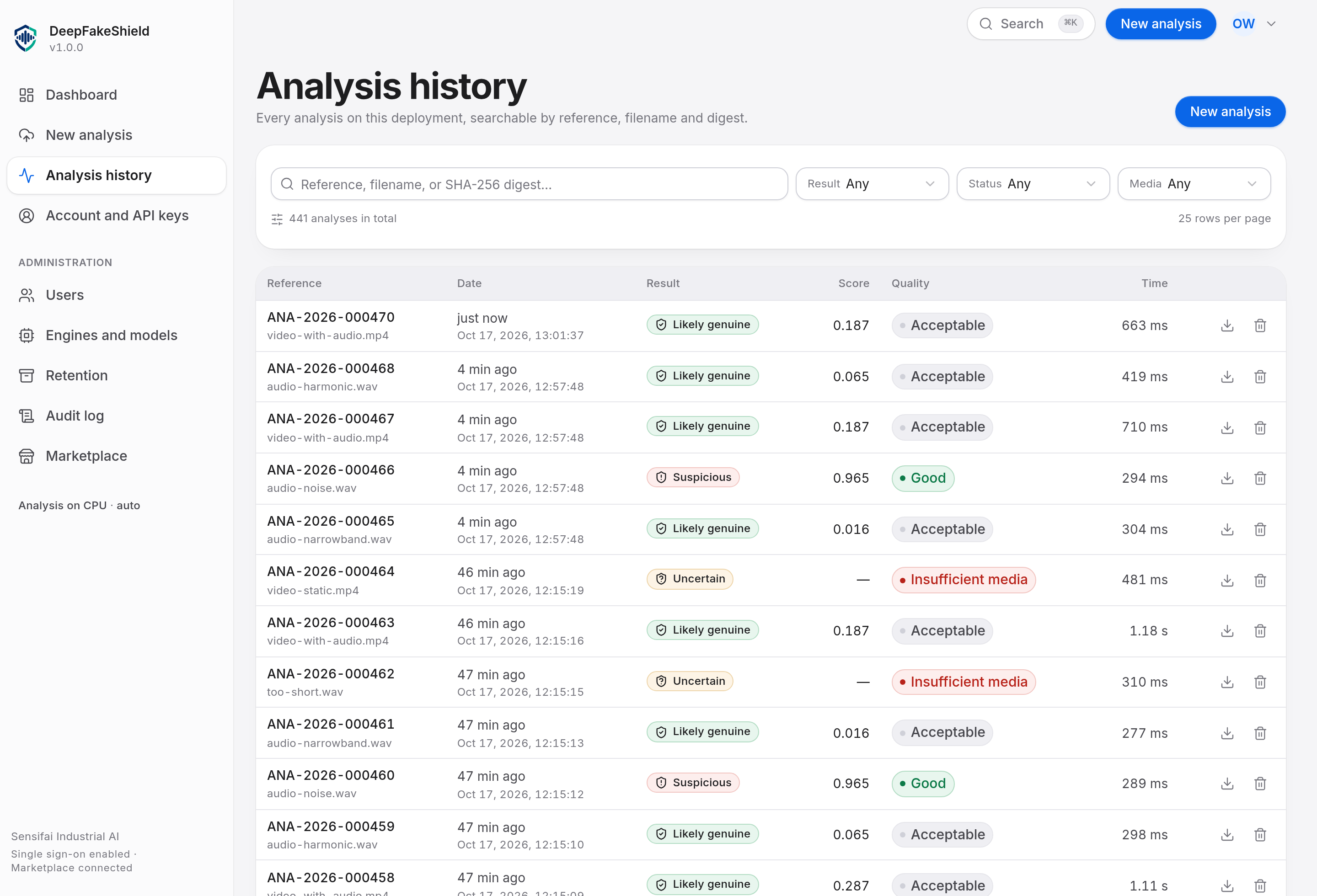This screenshot has width=1317, height=896.
Task: Download report for ANA-2026-000468
Action: pyautogui.click(x=1227, y=377)
